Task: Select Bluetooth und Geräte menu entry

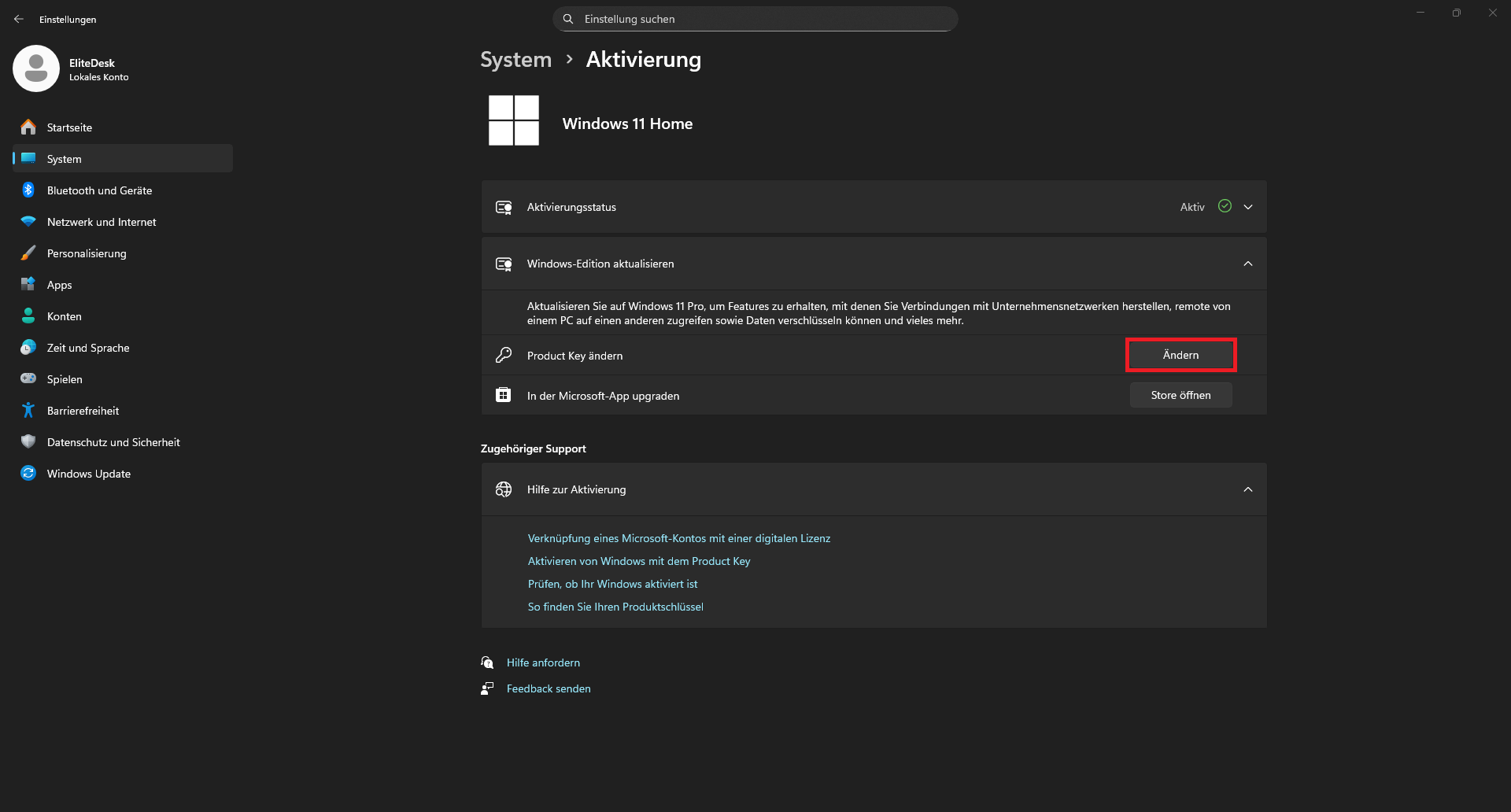Action: tap(123, 190)
